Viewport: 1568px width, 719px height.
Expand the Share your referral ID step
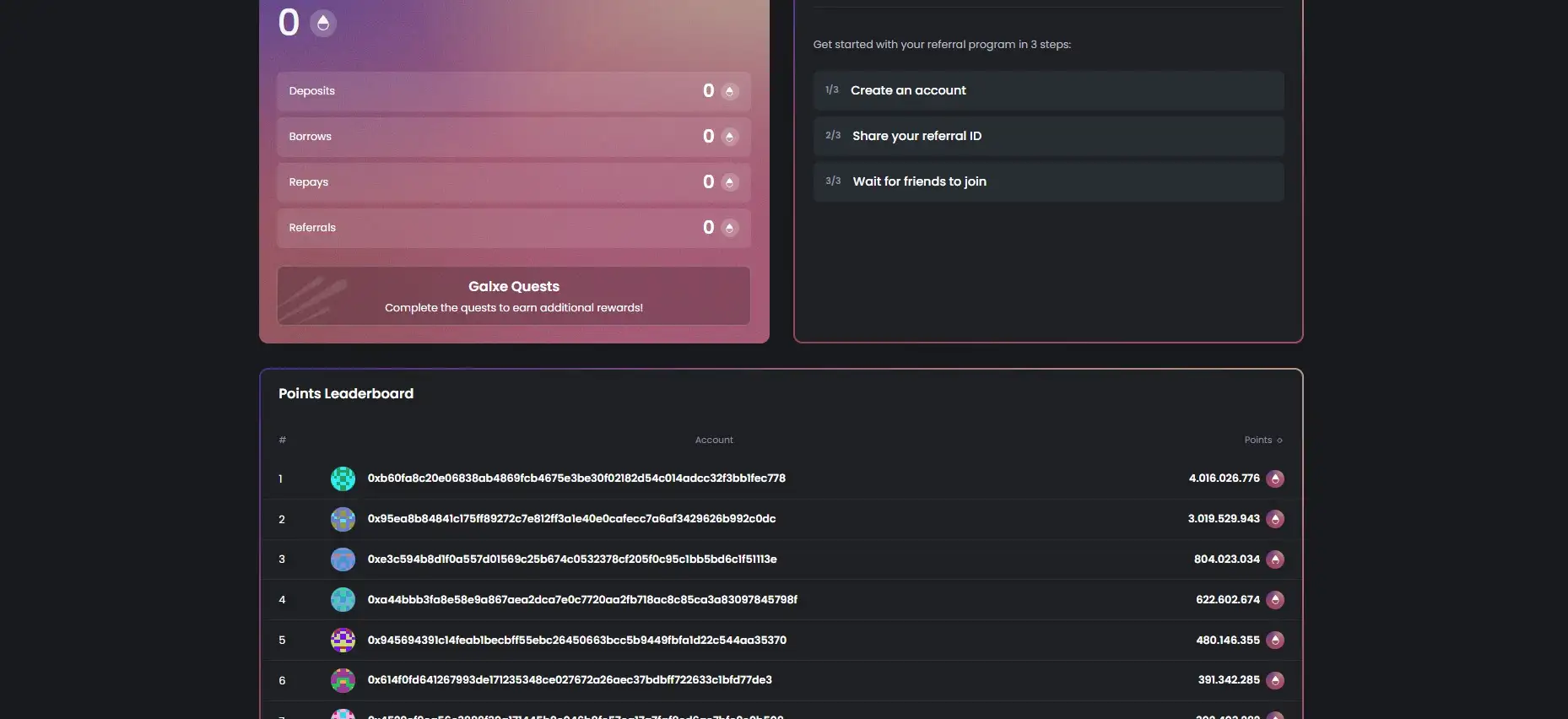pos(1048,136)
